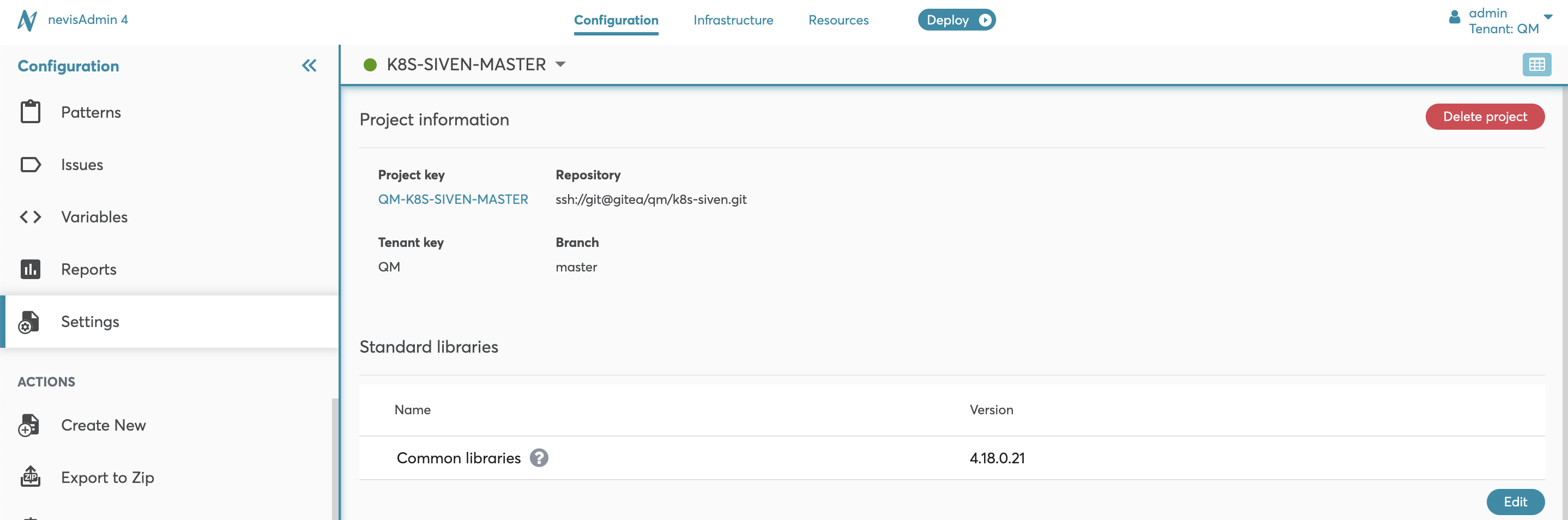Click the Patterns clipboard icon
Viewport: 1568px width, 520px height.
pyautogui.click(x=31, y=112)
